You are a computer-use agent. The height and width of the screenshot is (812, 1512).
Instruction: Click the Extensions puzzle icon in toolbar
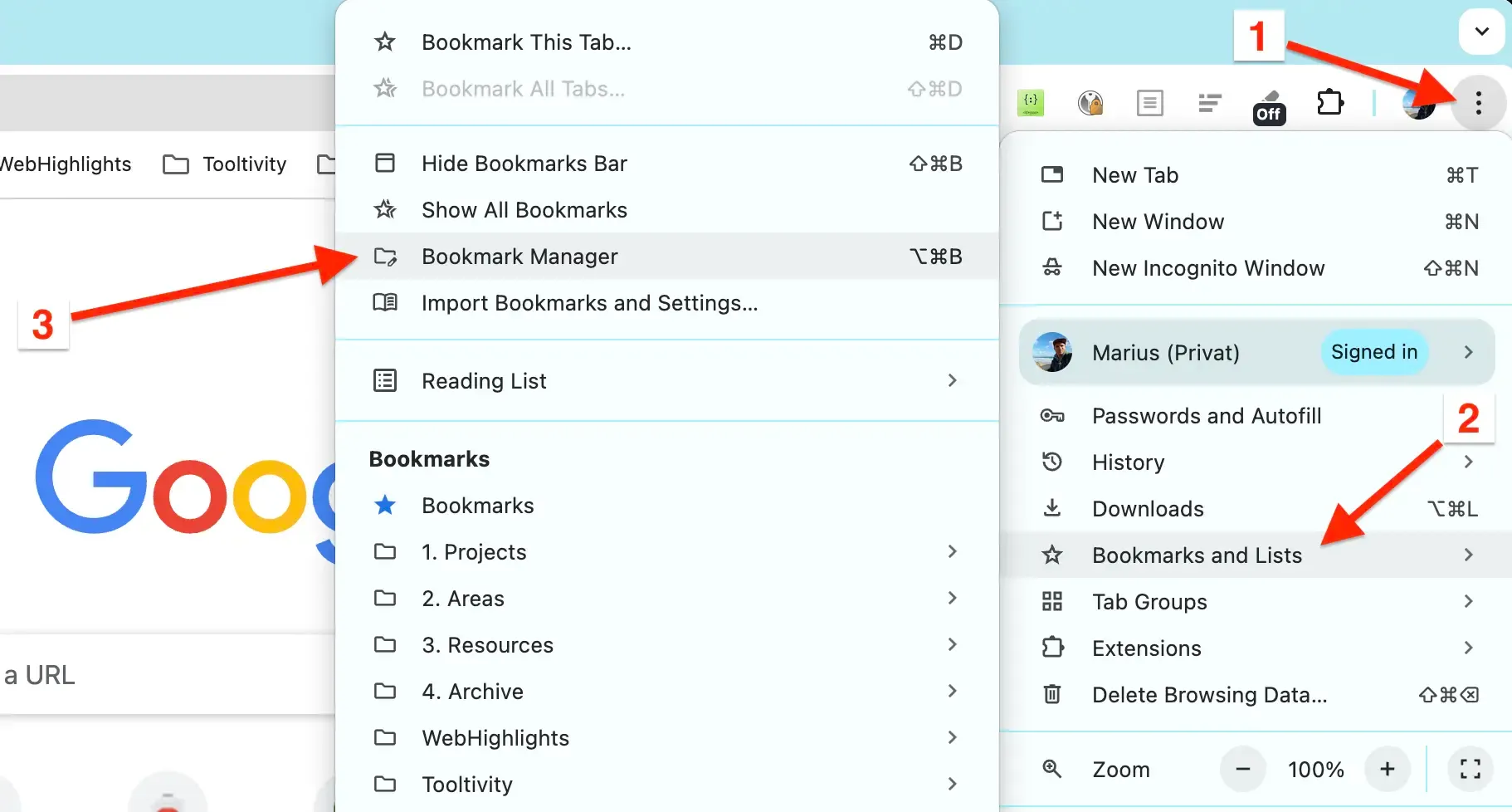tap(1330, 103)
